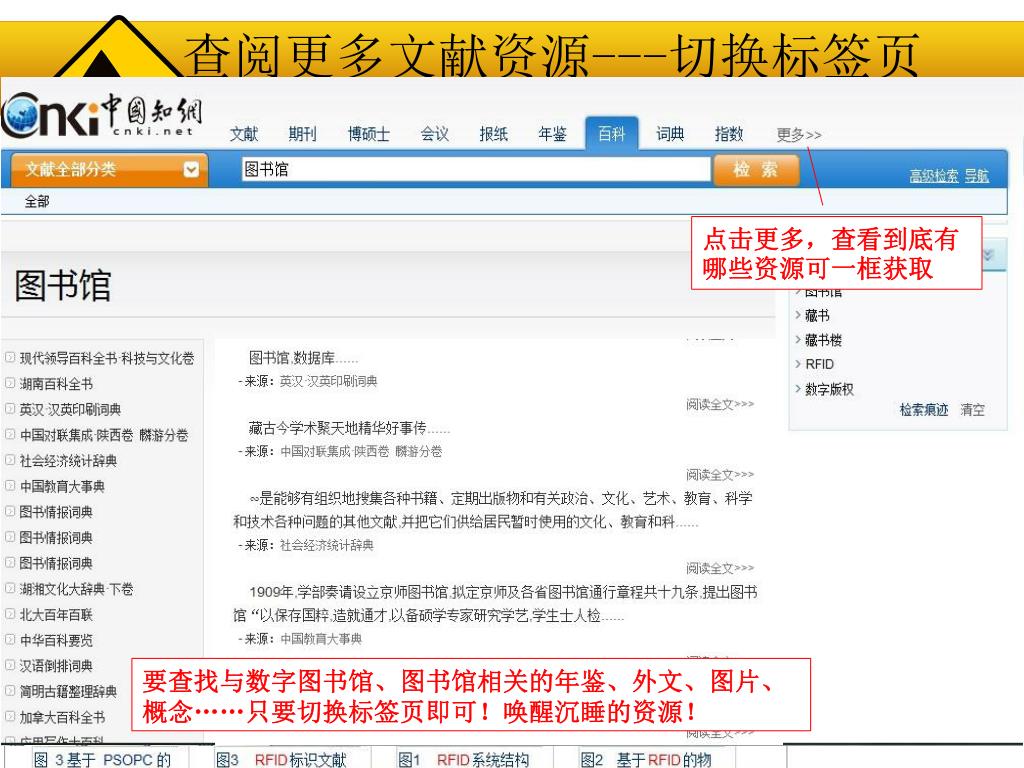Click the arrow icon next to 数字版权

click(798, 390)
